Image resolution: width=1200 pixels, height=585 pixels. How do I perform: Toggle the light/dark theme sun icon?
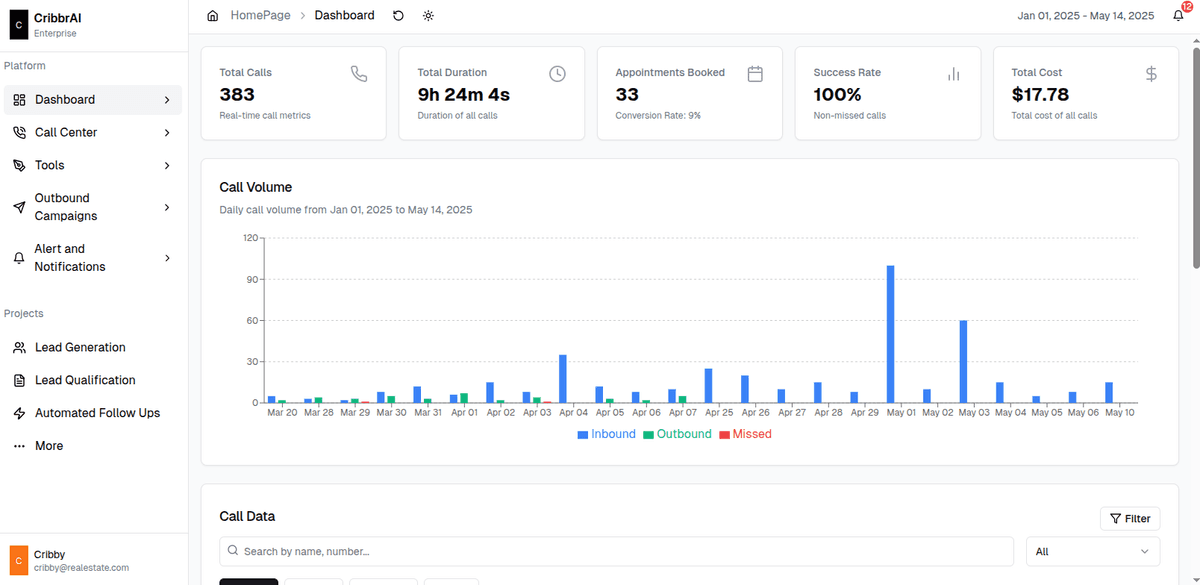tap(429, 16)
